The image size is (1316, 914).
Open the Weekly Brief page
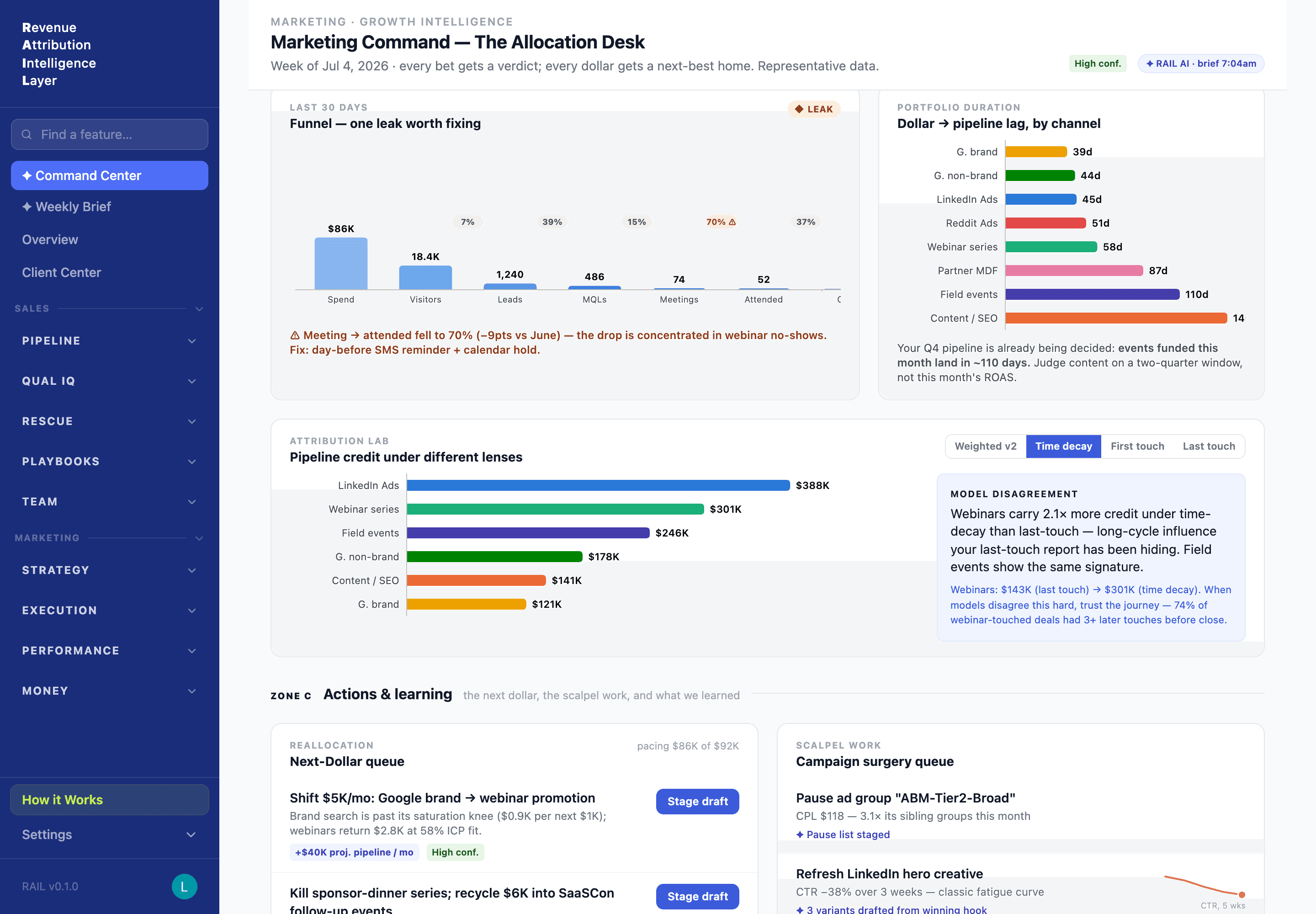[x=109, y=207]
